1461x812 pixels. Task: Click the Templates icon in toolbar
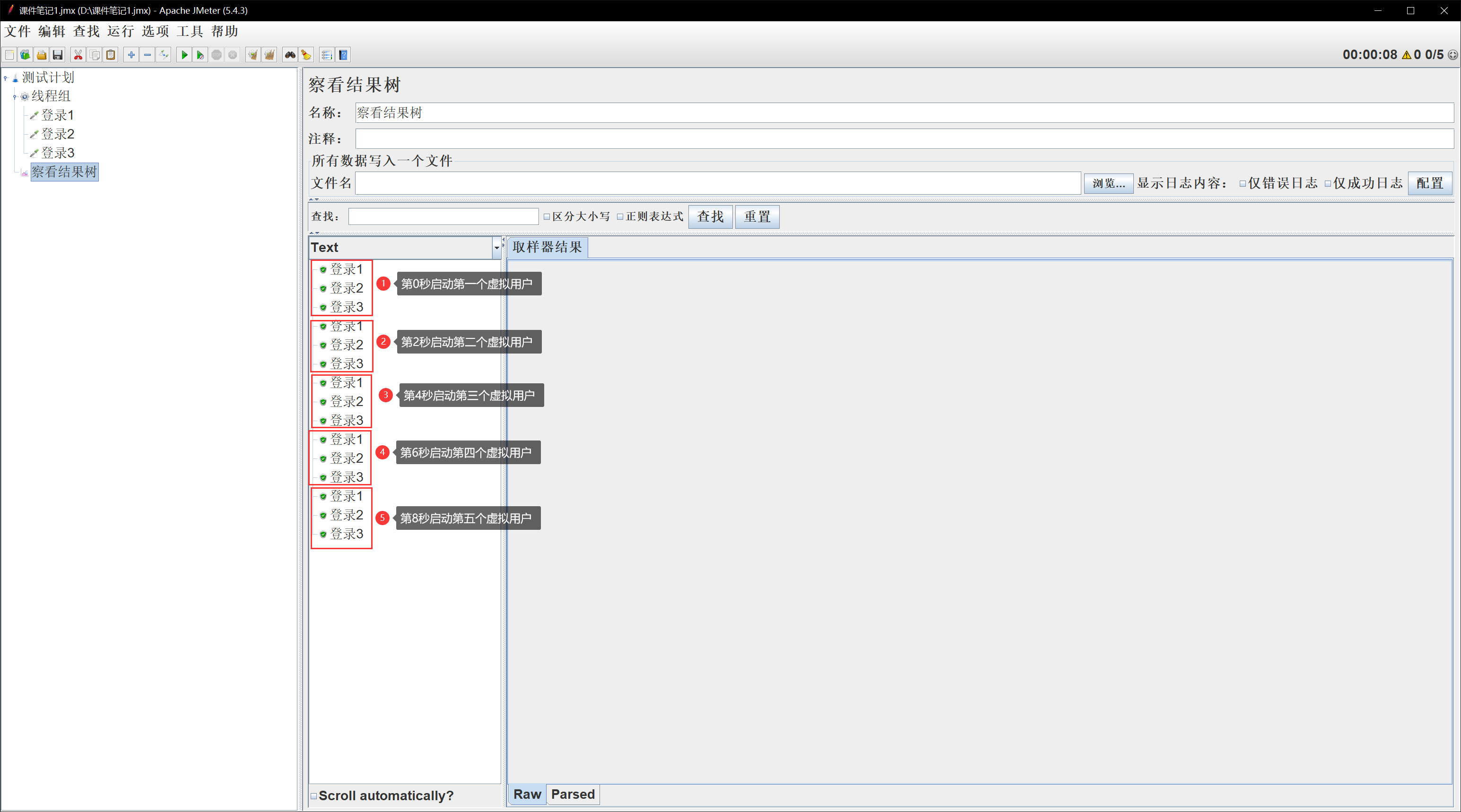tap(25, 55)
